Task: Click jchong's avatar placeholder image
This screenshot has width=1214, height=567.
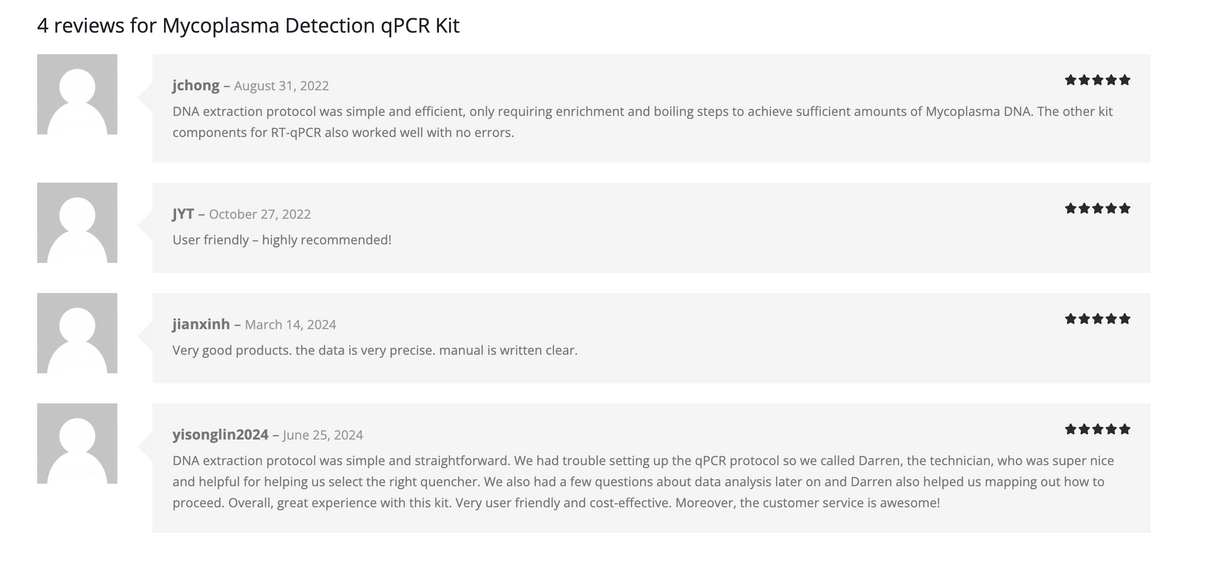Action: (x=77, y=94)
